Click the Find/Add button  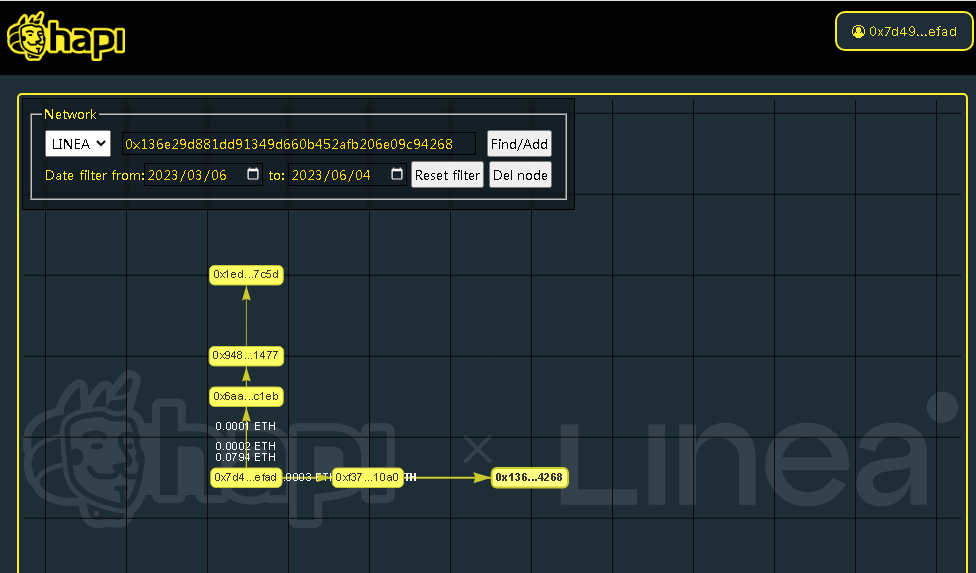pos(519,144)
